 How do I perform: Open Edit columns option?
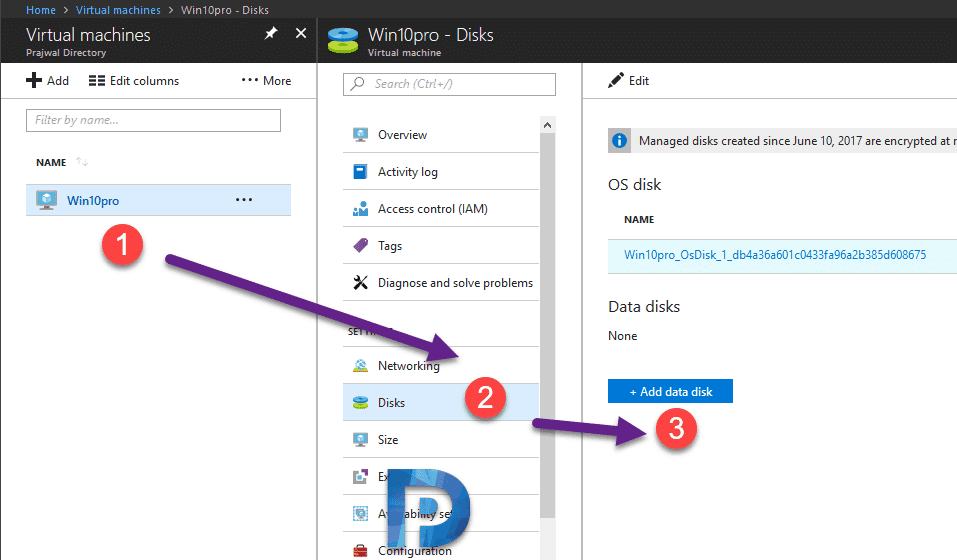[134, 81]
